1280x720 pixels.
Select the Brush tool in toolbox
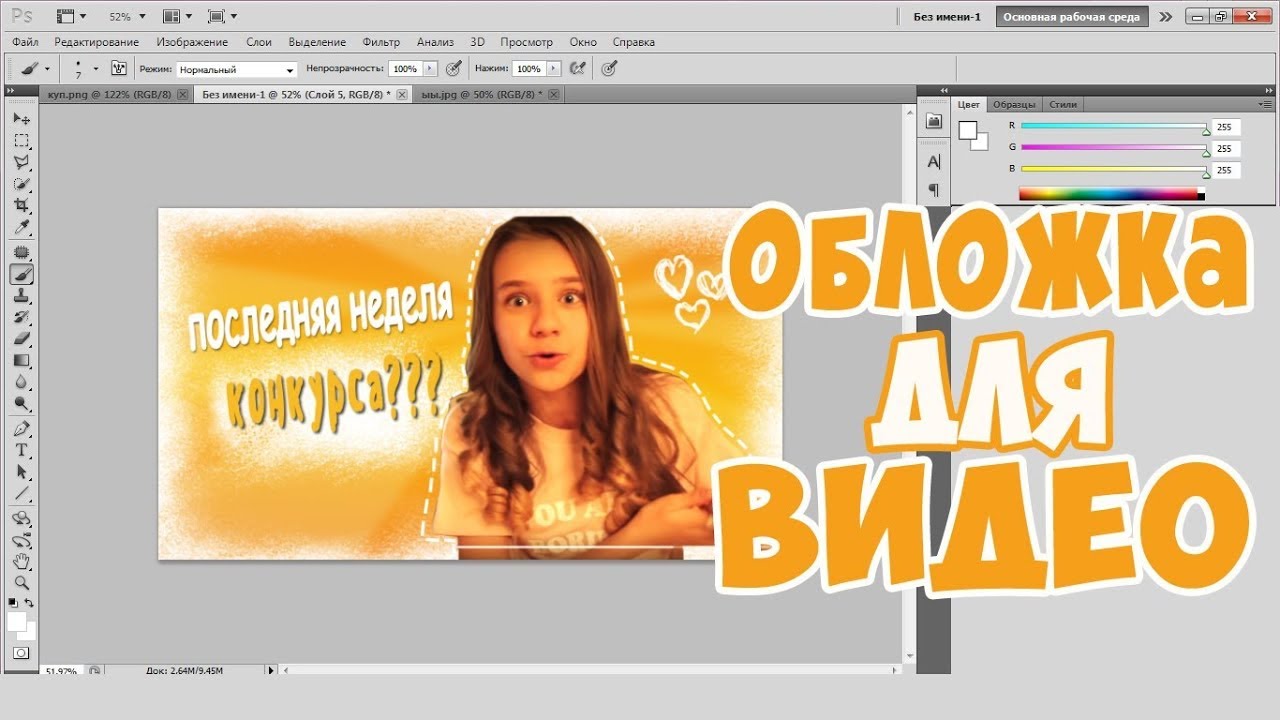pos(21,274)
